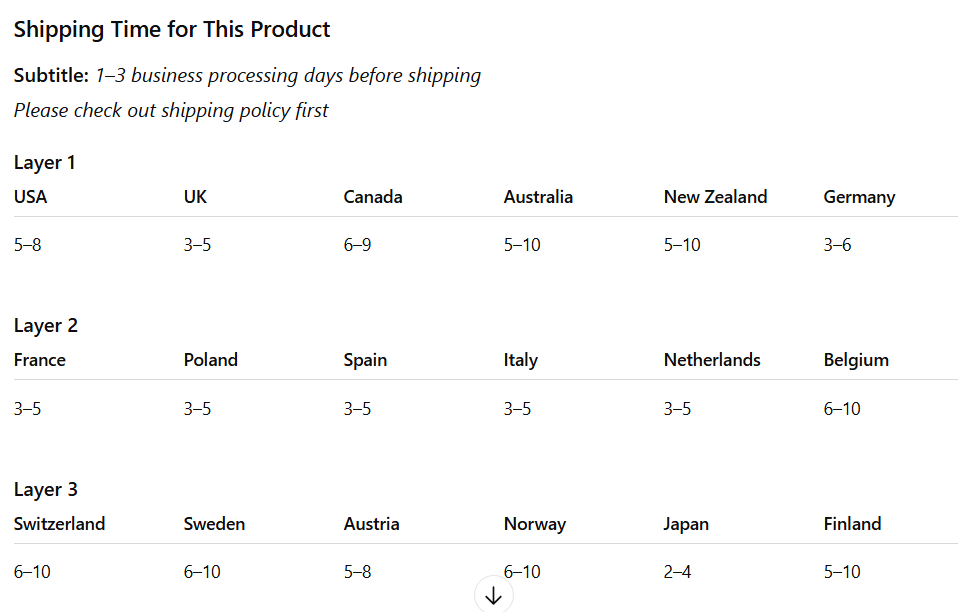
Task: Click the 'Shipping Time for This Product' heading
Action: [172, 30]
